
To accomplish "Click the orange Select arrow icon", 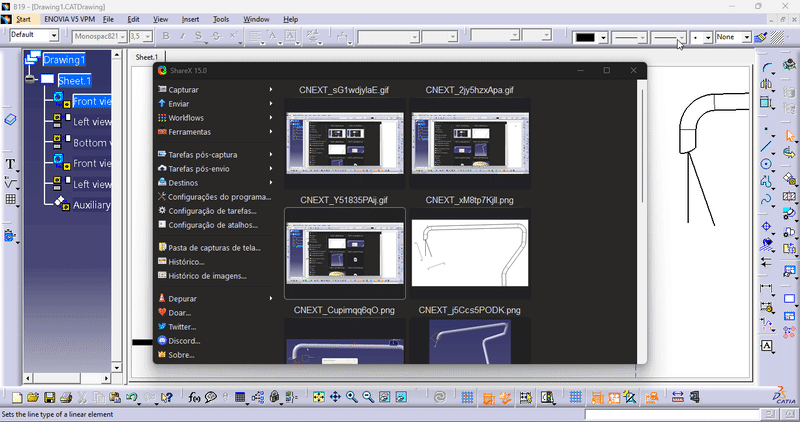I will coord(790,136).
